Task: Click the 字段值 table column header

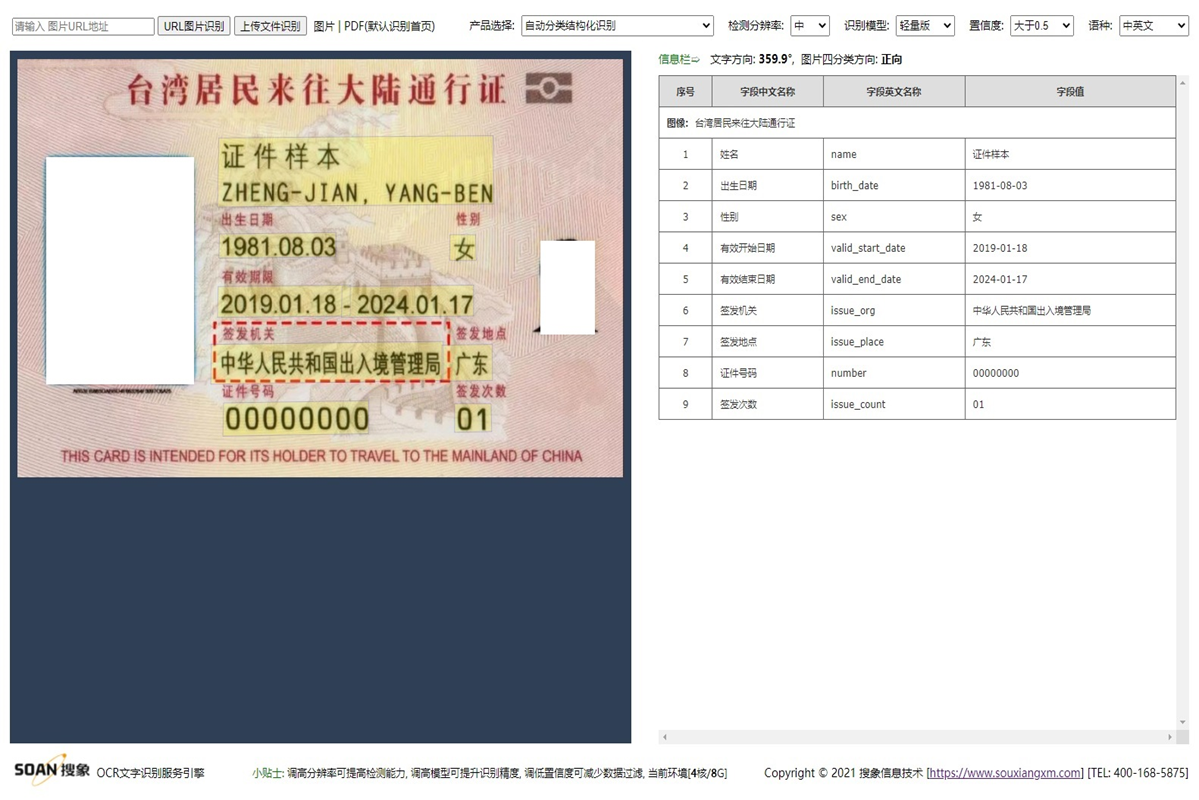Action: (1069, 91)
